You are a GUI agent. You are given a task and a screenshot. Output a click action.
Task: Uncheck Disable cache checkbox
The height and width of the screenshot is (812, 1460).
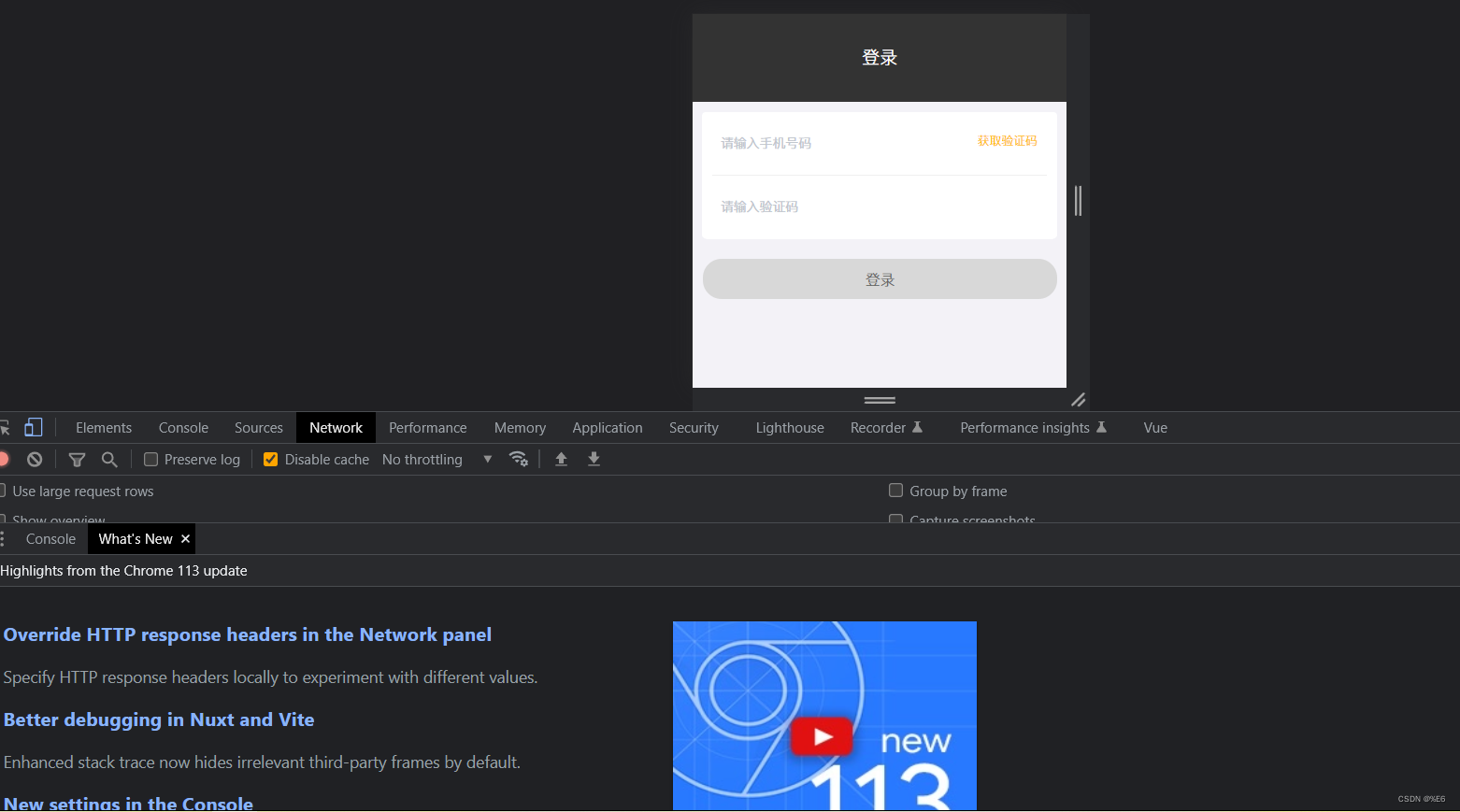270,459
